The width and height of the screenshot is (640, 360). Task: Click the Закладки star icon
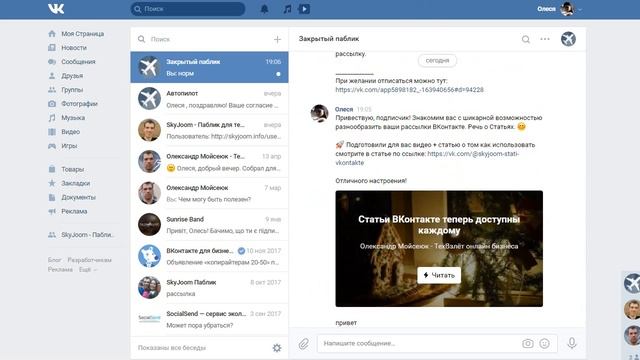[52, 183]
